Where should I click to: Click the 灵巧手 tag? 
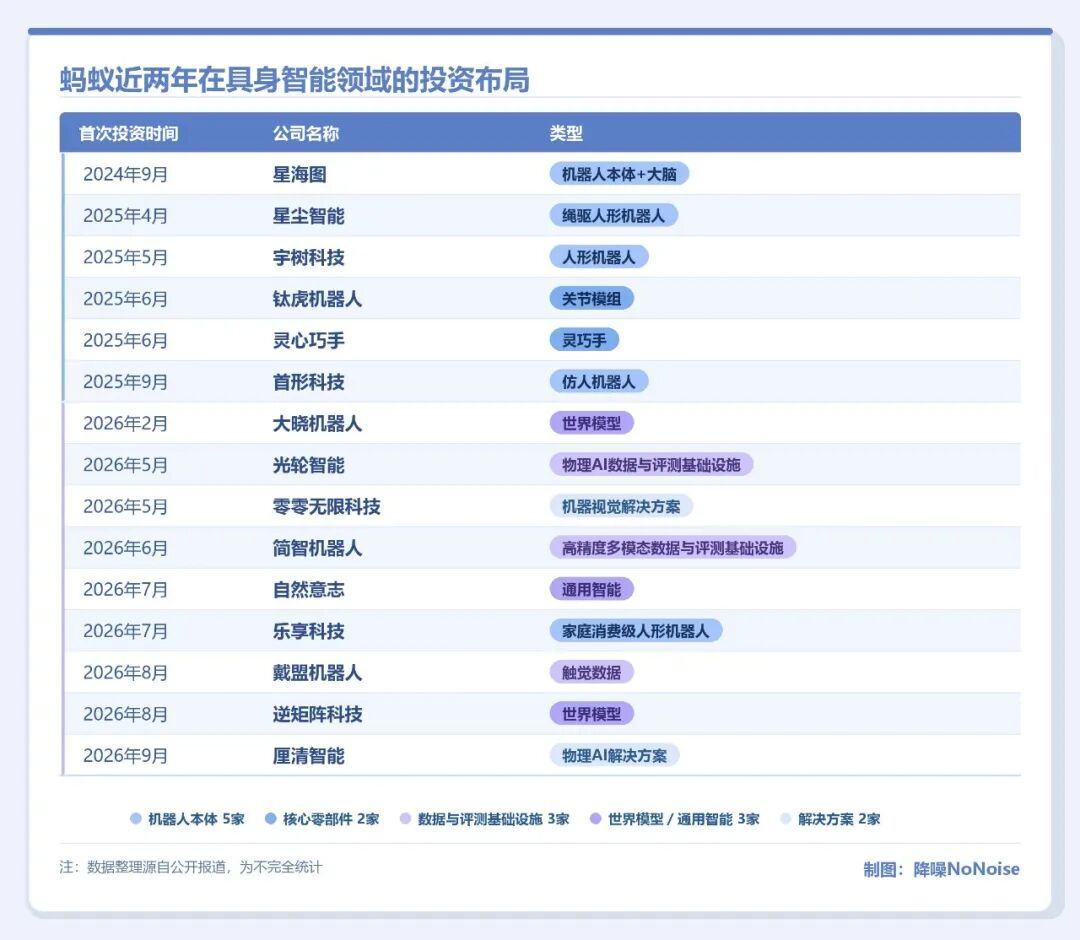pyautogui.click(x=584, y=340)
